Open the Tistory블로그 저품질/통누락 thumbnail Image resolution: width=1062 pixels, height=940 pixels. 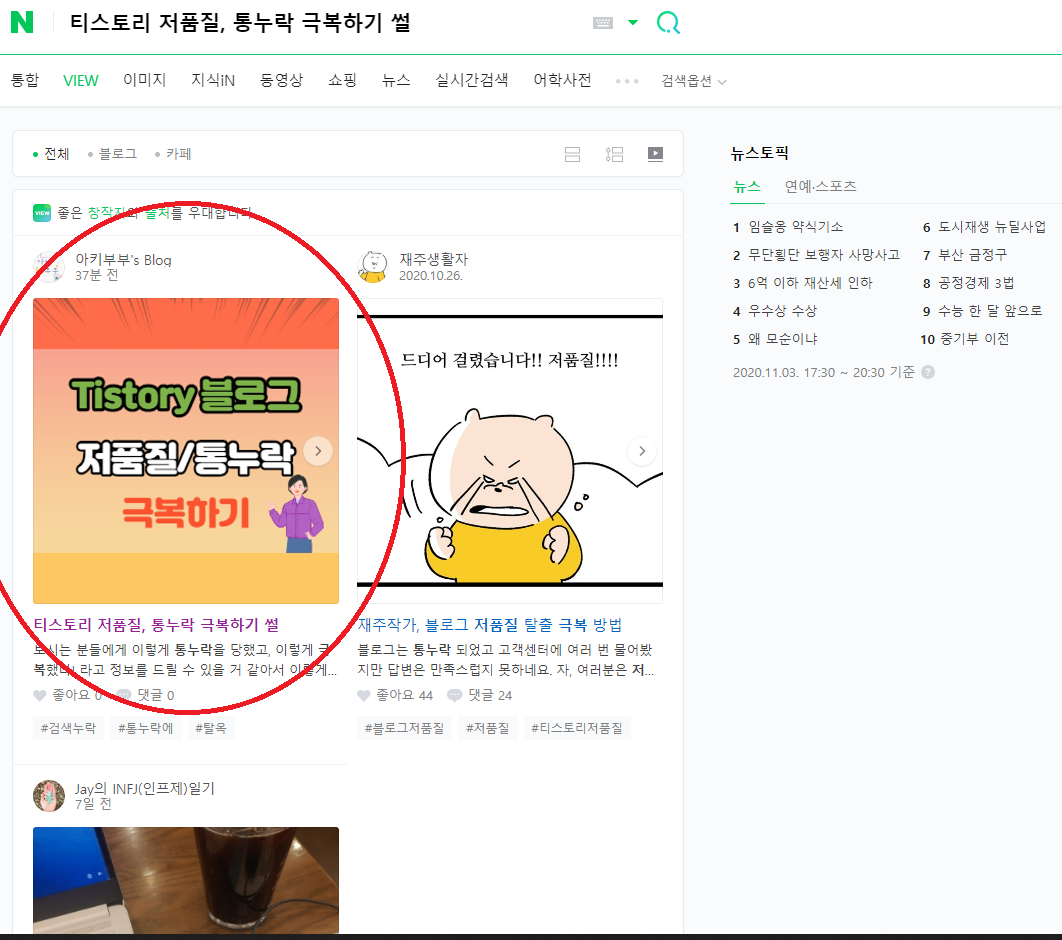pyautogui.click(x=186, y=450)
